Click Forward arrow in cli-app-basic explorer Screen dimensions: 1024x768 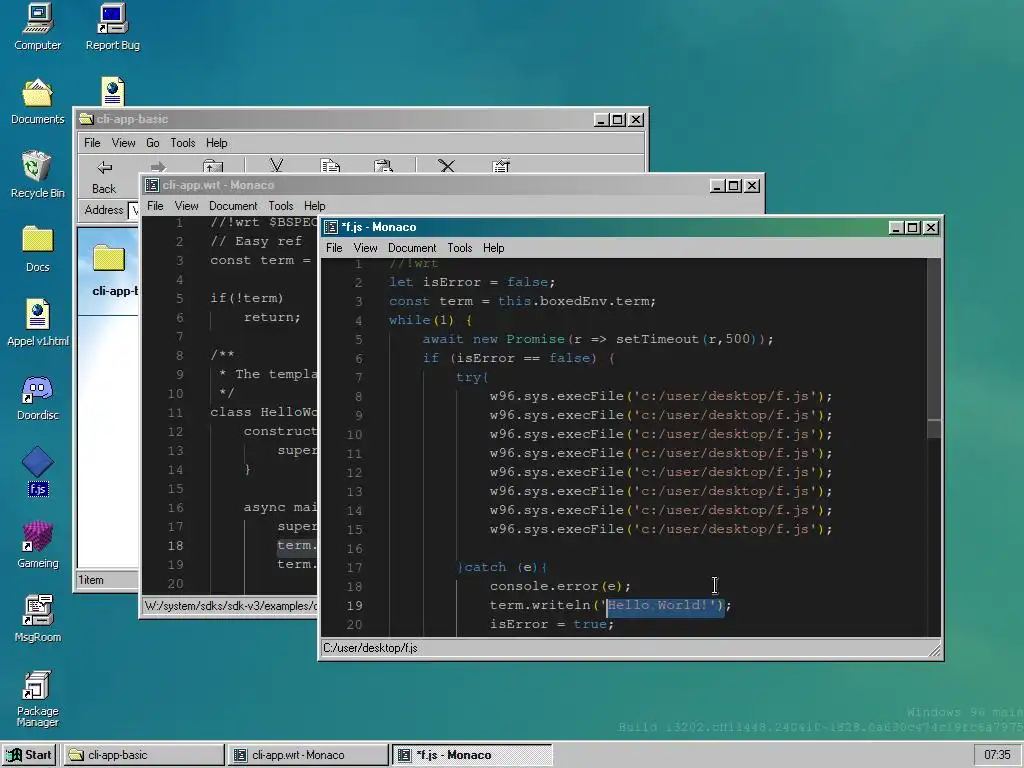click(x=157, y=167)
